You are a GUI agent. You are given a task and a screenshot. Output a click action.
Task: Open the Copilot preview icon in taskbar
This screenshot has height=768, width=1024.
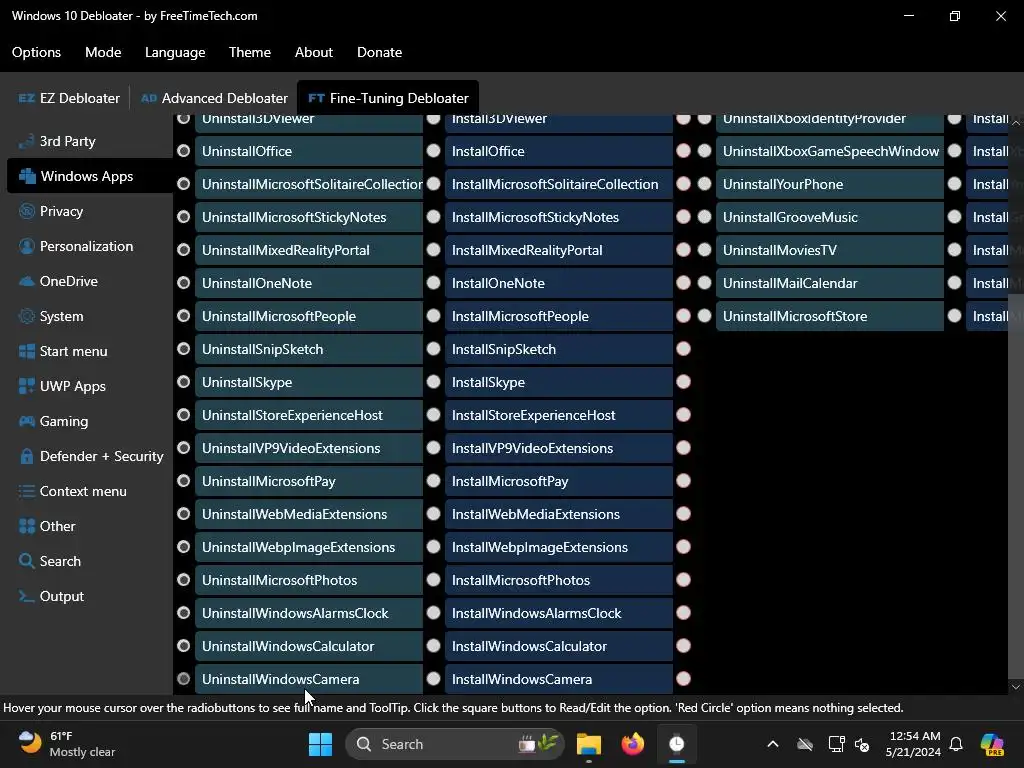(992, 744)
